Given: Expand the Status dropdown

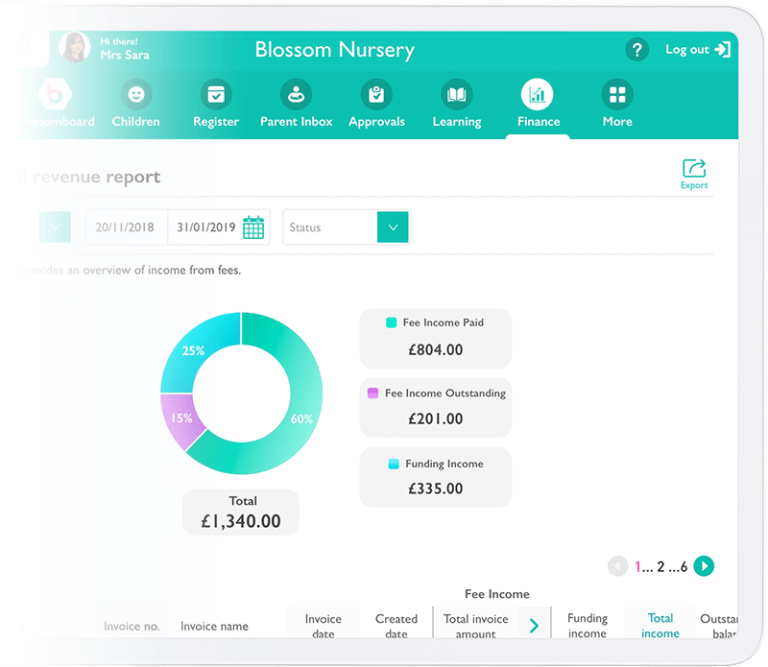Looking at the screenshot, I should click(x=393, y=227).
